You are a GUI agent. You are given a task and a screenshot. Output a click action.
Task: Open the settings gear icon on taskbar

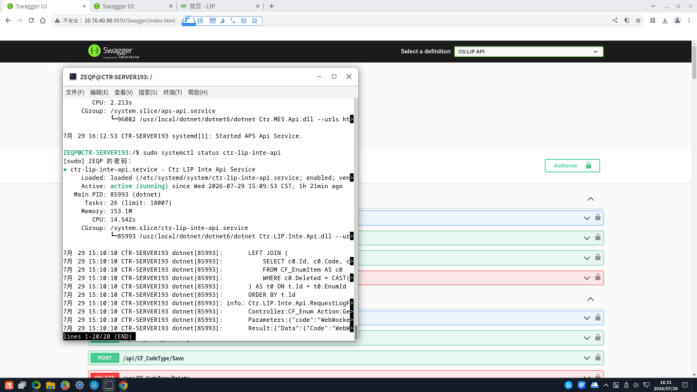(x=80, y=385)
